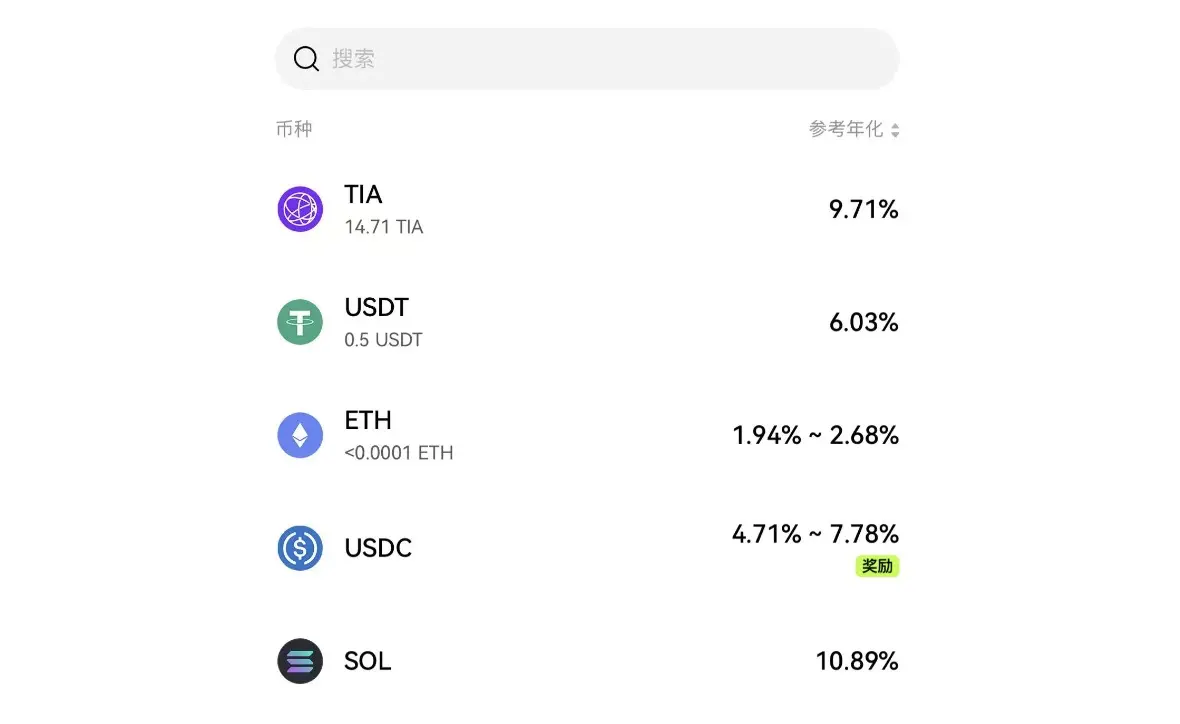Image resolution: width=1180 pixels, height=724 pixels.
Task: Click the ETH Ethereum diamond icon
Action: tap(300, 435)
